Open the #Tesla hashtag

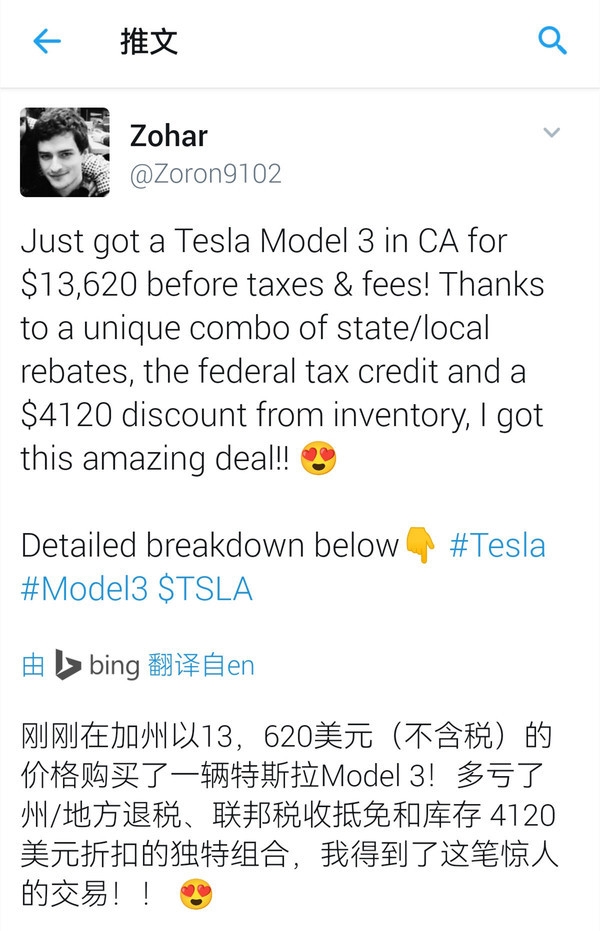click(498, 545)
